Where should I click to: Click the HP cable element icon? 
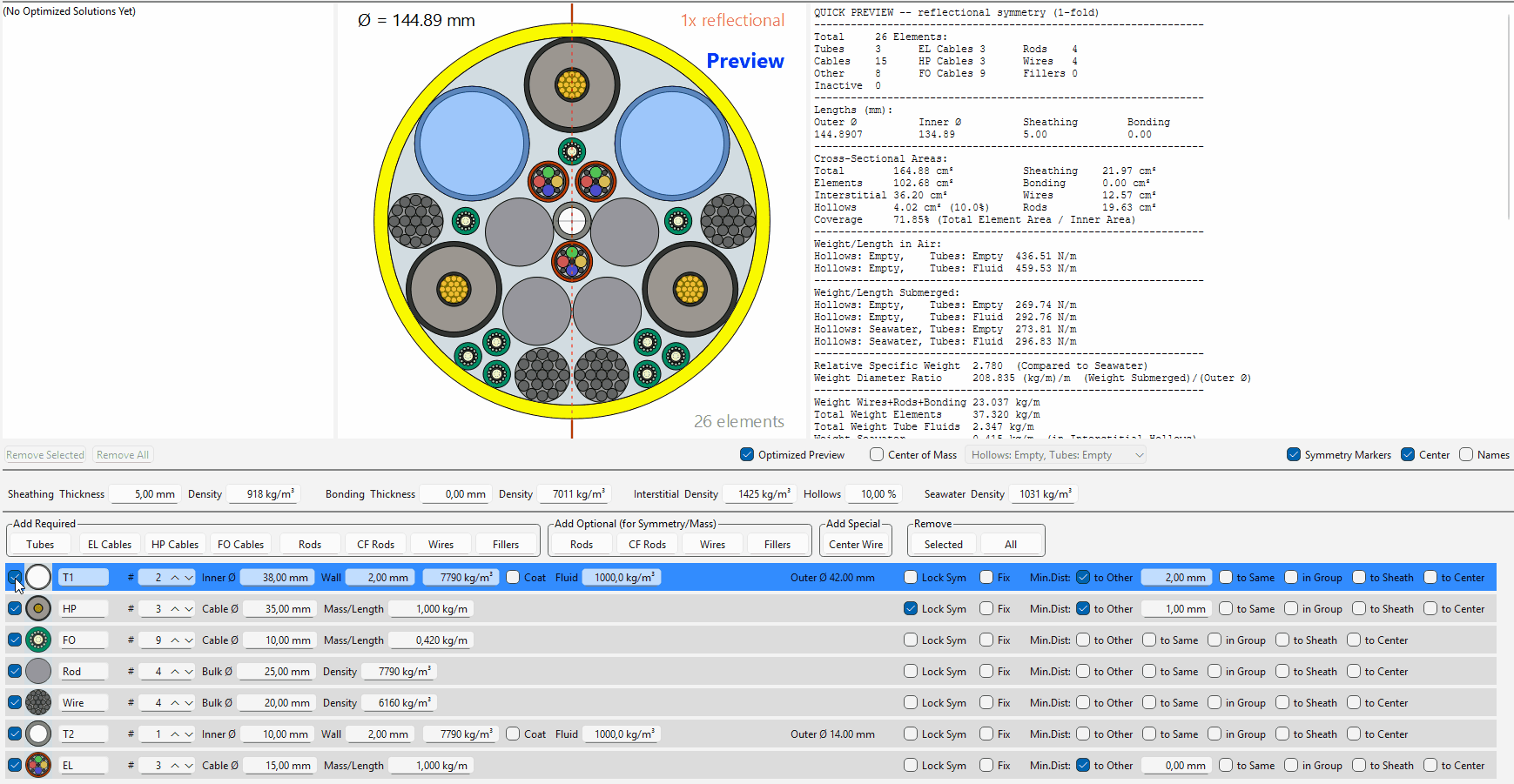pyautogui.click(x=38, y=608)
